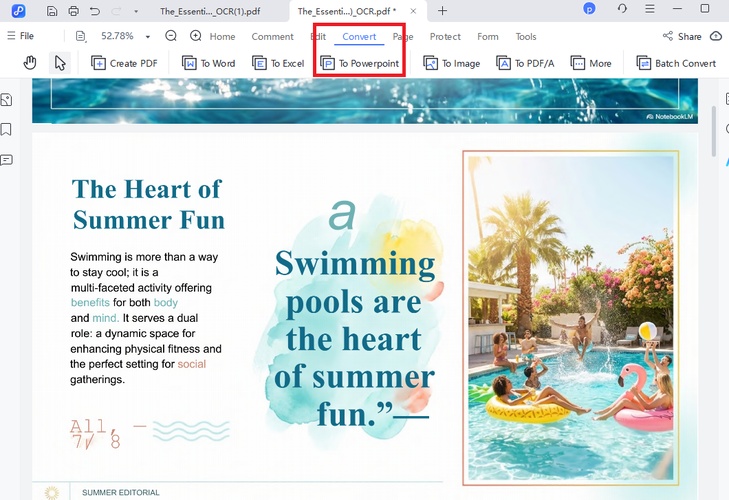The height and width of the screenshot is (500, 729).
Task: Open a new tab with plus icon
Action: (442, 11)
